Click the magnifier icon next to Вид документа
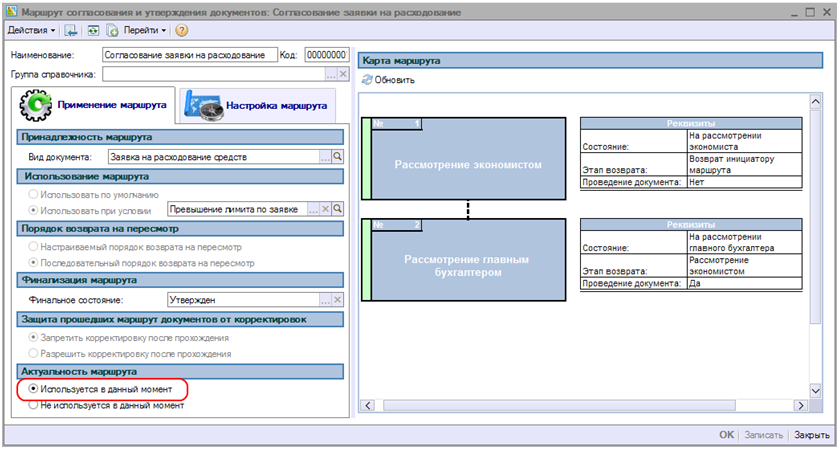The image size is (839, 449). point(338,157)
